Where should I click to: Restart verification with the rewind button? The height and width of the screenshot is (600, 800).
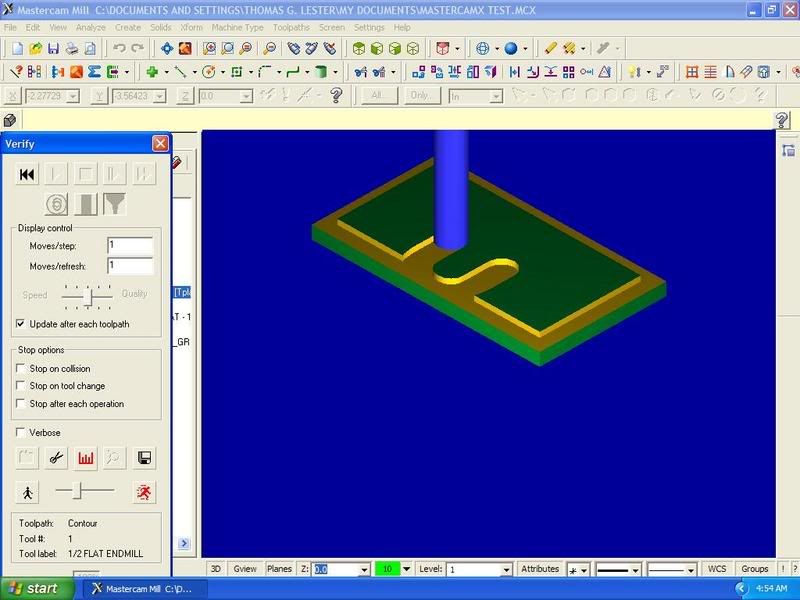pos(27,174)
